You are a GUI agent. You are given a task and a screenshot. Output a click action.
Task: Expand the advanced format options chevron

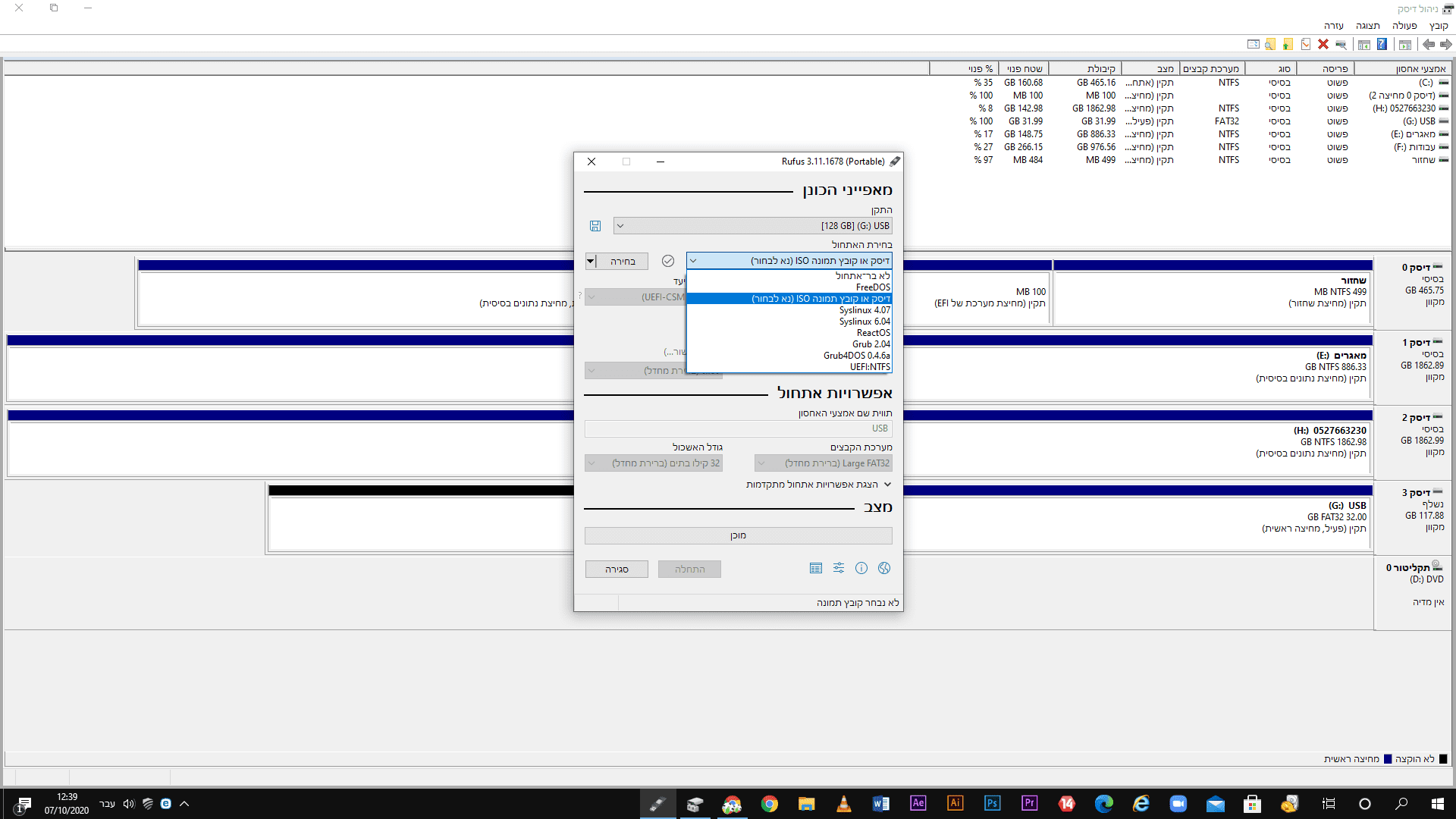[887, 485]
